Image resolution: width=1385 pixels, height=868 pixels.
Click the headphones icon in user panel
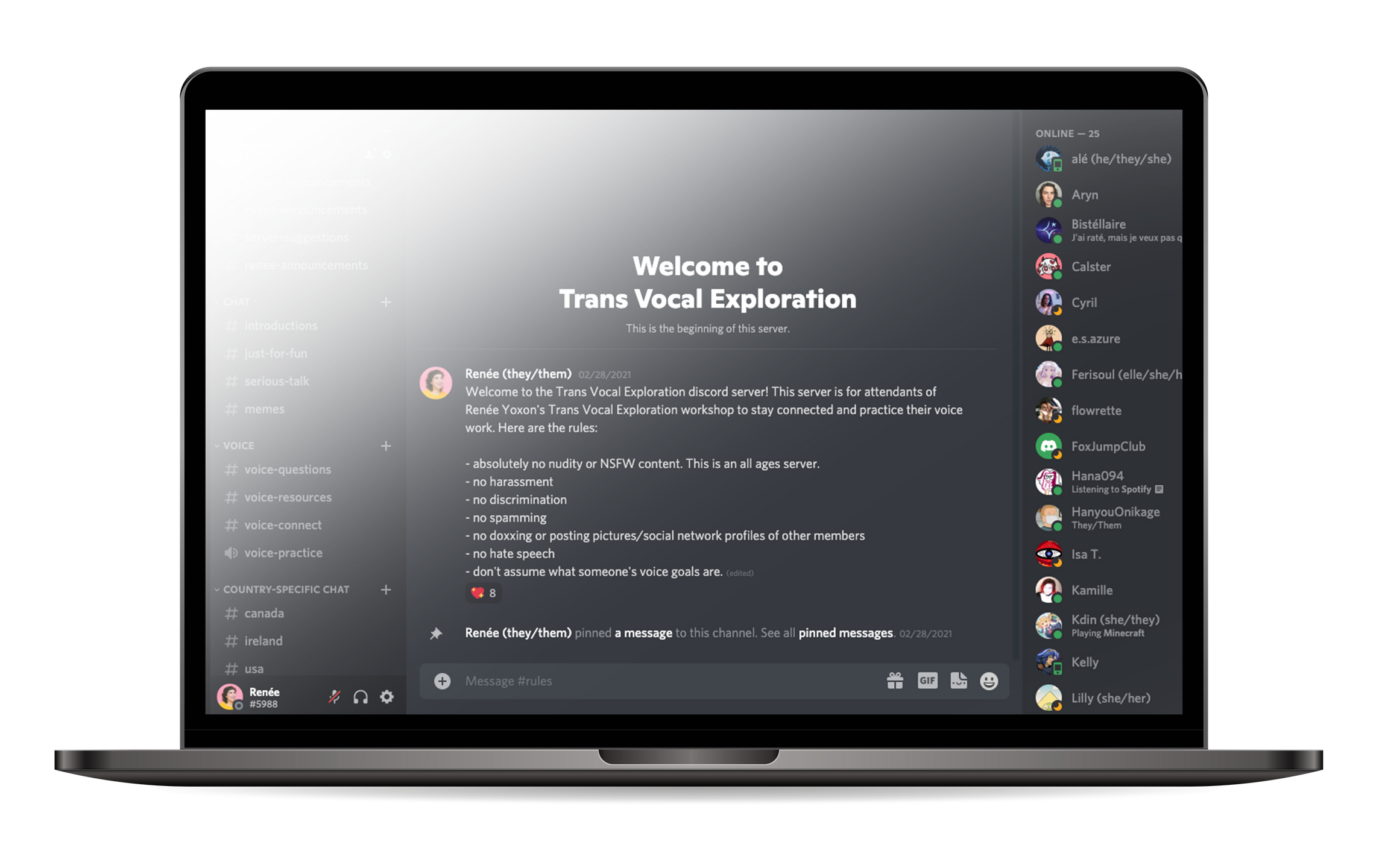click(362, 697)
